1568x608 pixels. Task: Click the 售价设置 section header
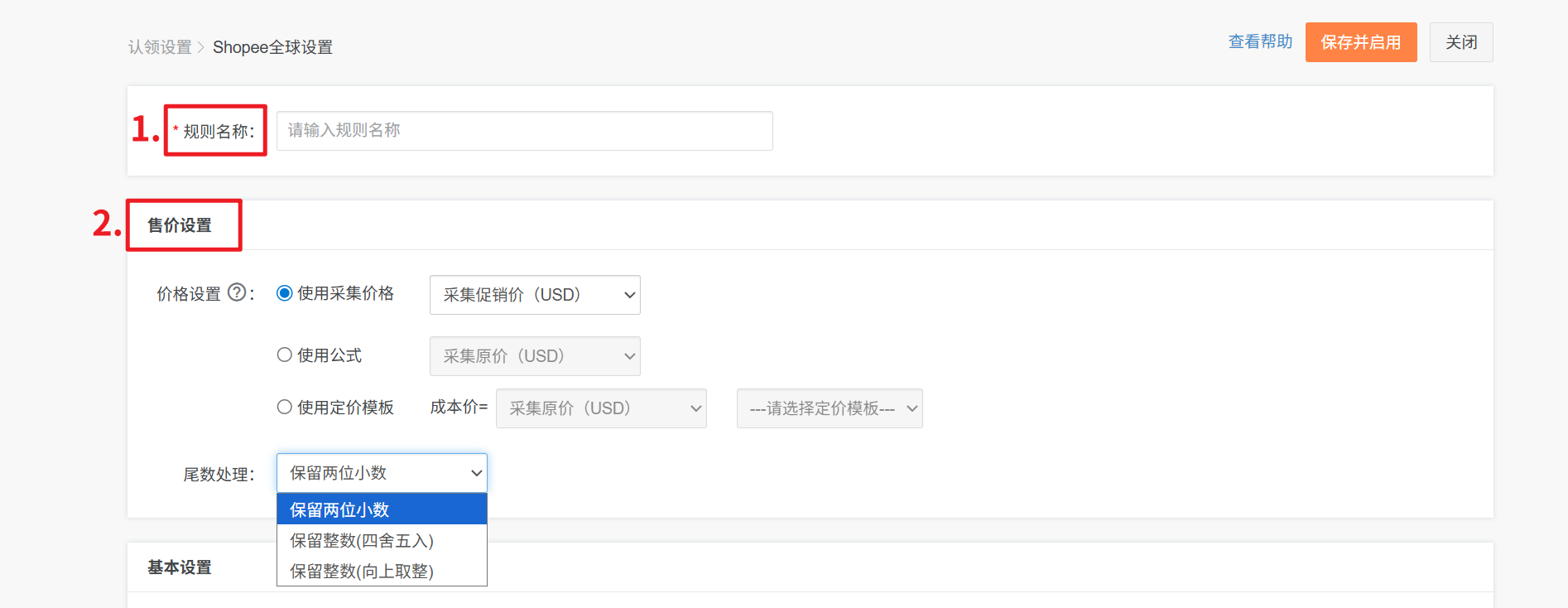click(x=180, y=225)
